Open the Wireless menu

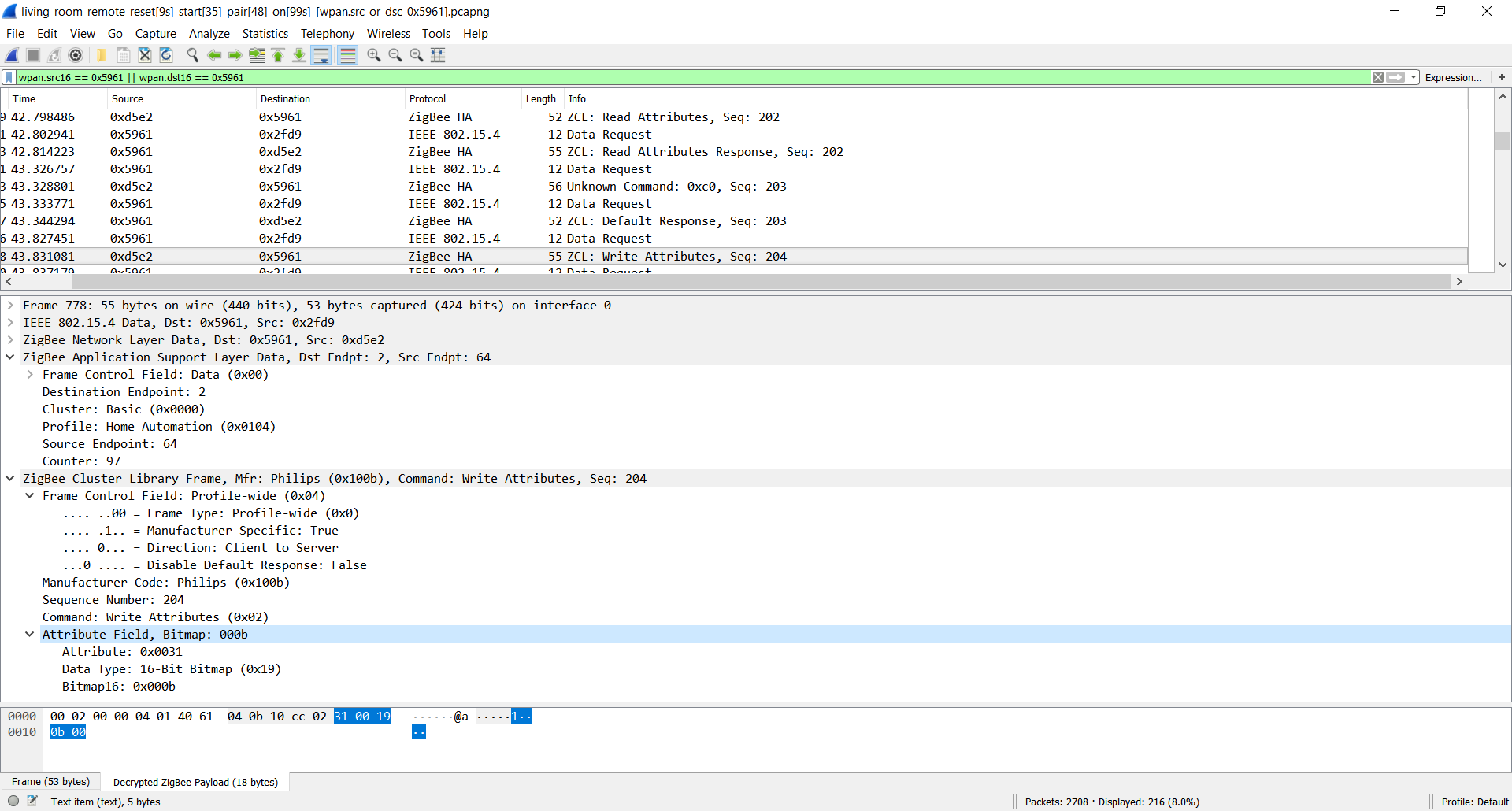point(388,34)
